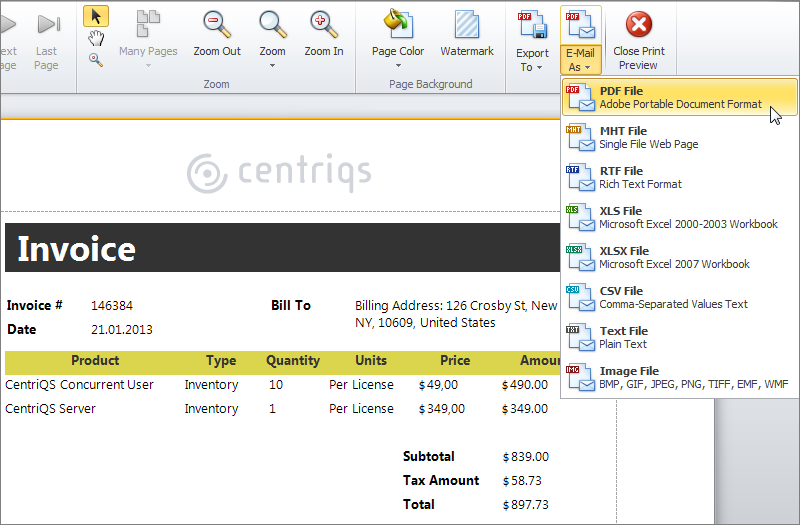Image resolution: width=800 pixels, height=525 pixels.
Task: Click the Zoom In magnifier icon
Action: (323, 24)
